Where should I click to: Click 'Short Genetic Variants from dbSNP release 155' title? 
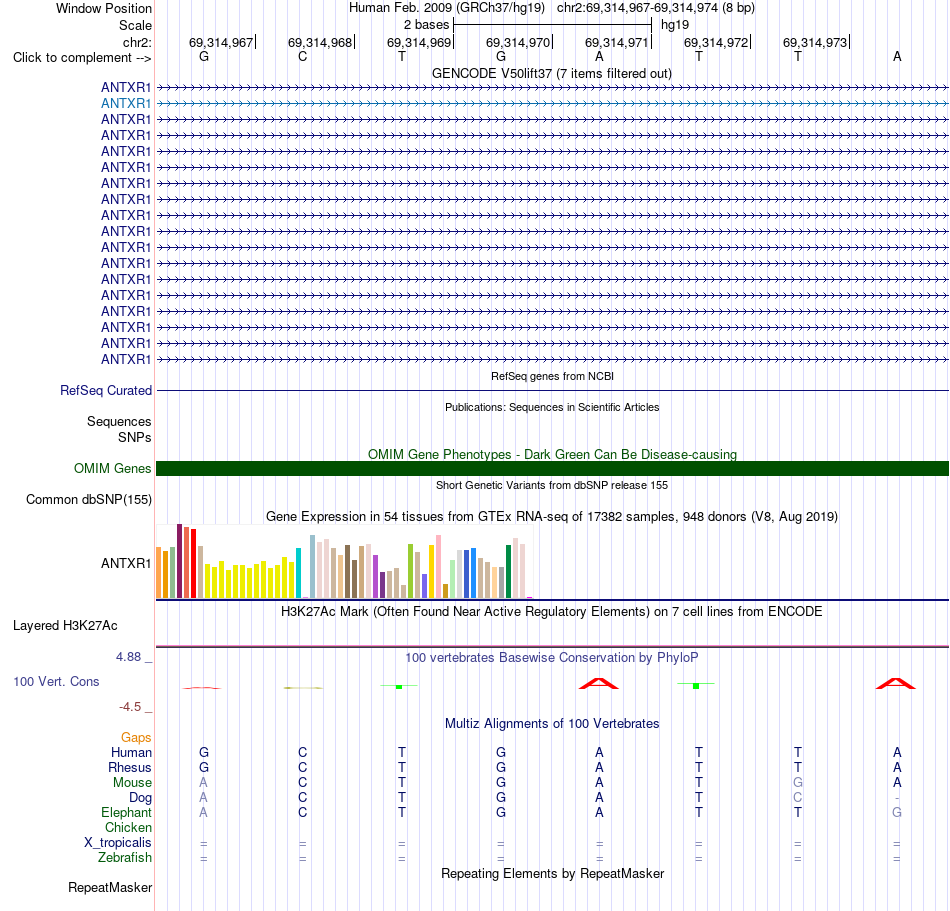[x=552, y=485]
